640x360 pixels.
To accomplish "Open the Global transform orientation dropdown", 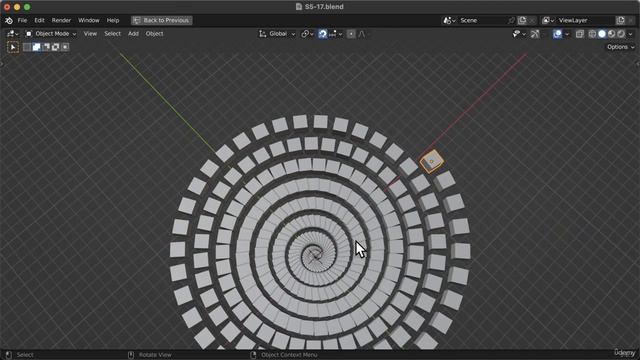I will tap(277, 34).
